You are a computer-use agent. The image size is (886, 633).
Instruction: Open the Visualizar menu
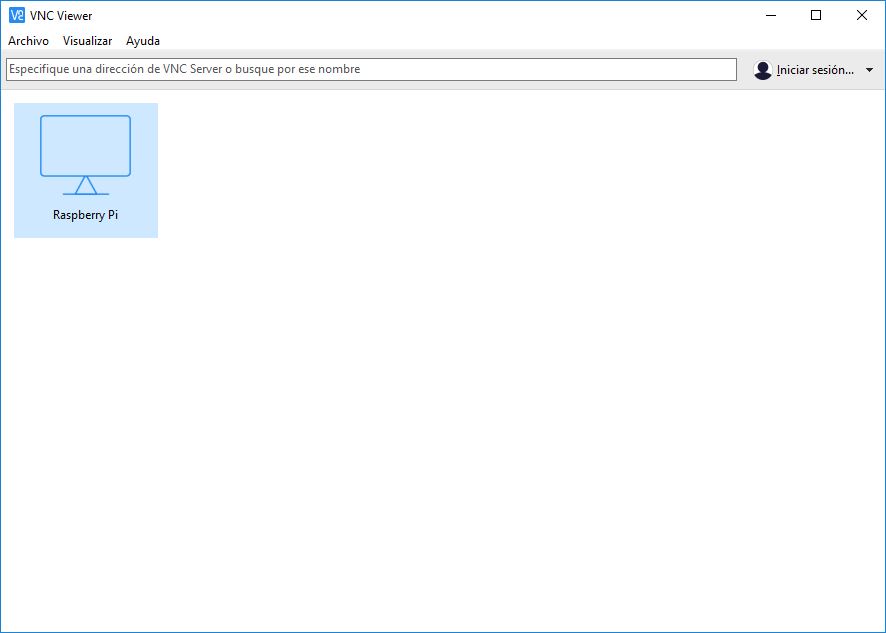(87, 41)
